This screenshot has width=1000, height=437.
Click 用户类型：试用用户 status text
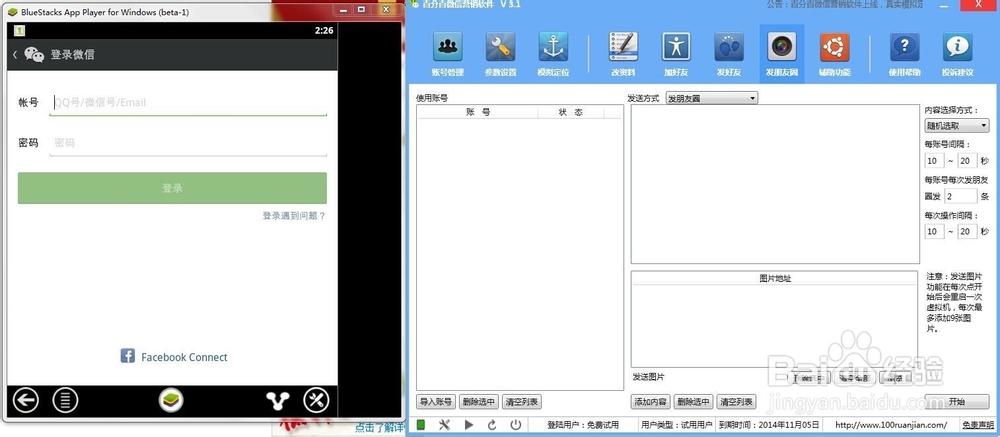[x=677, y=425]
